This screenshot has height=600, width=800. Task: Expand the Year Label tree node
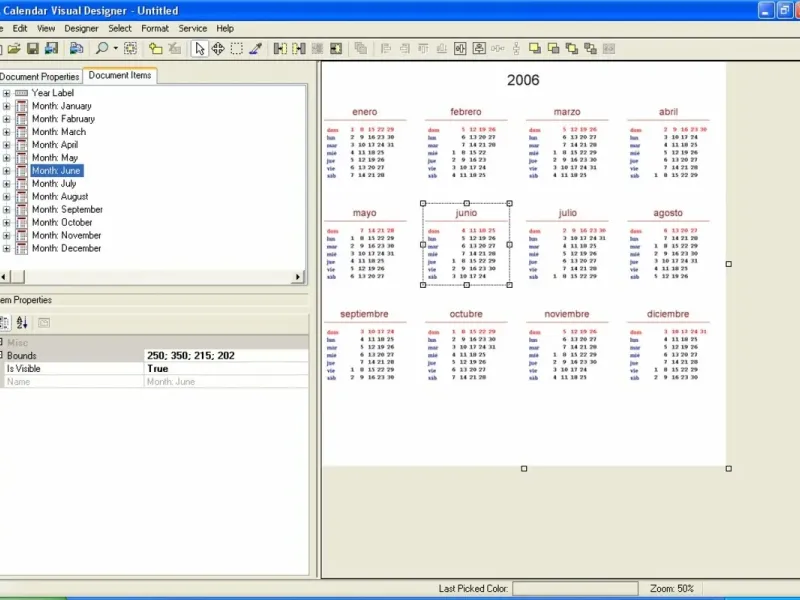tap(6, 93)
